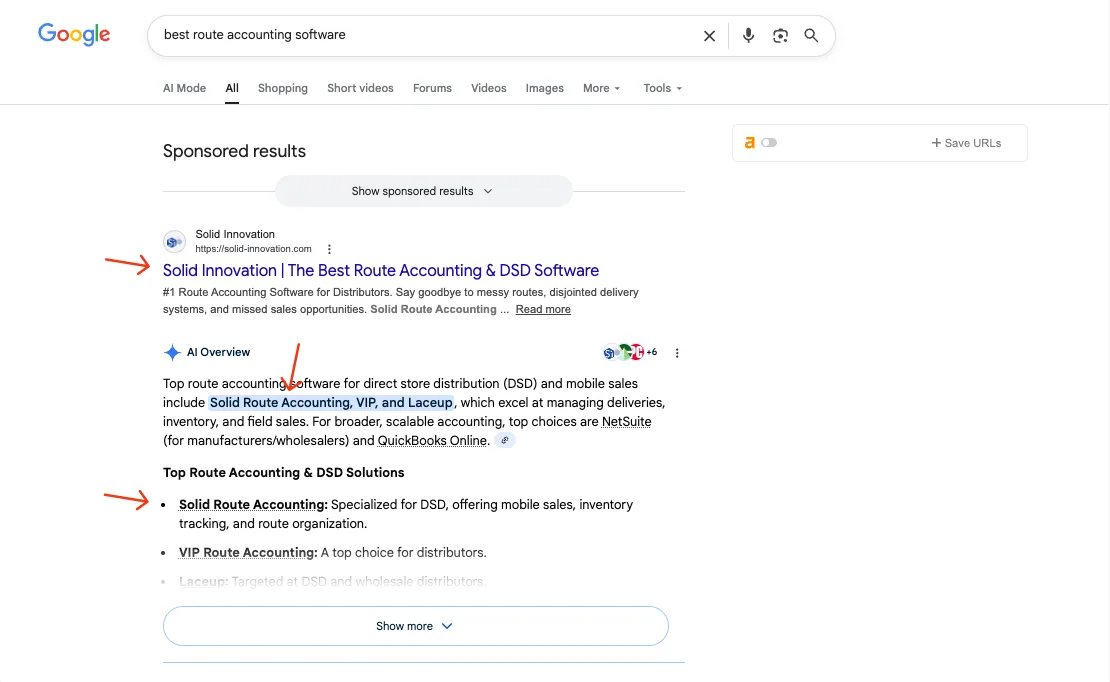Switch to Shopping tab

tap(282, 89)
